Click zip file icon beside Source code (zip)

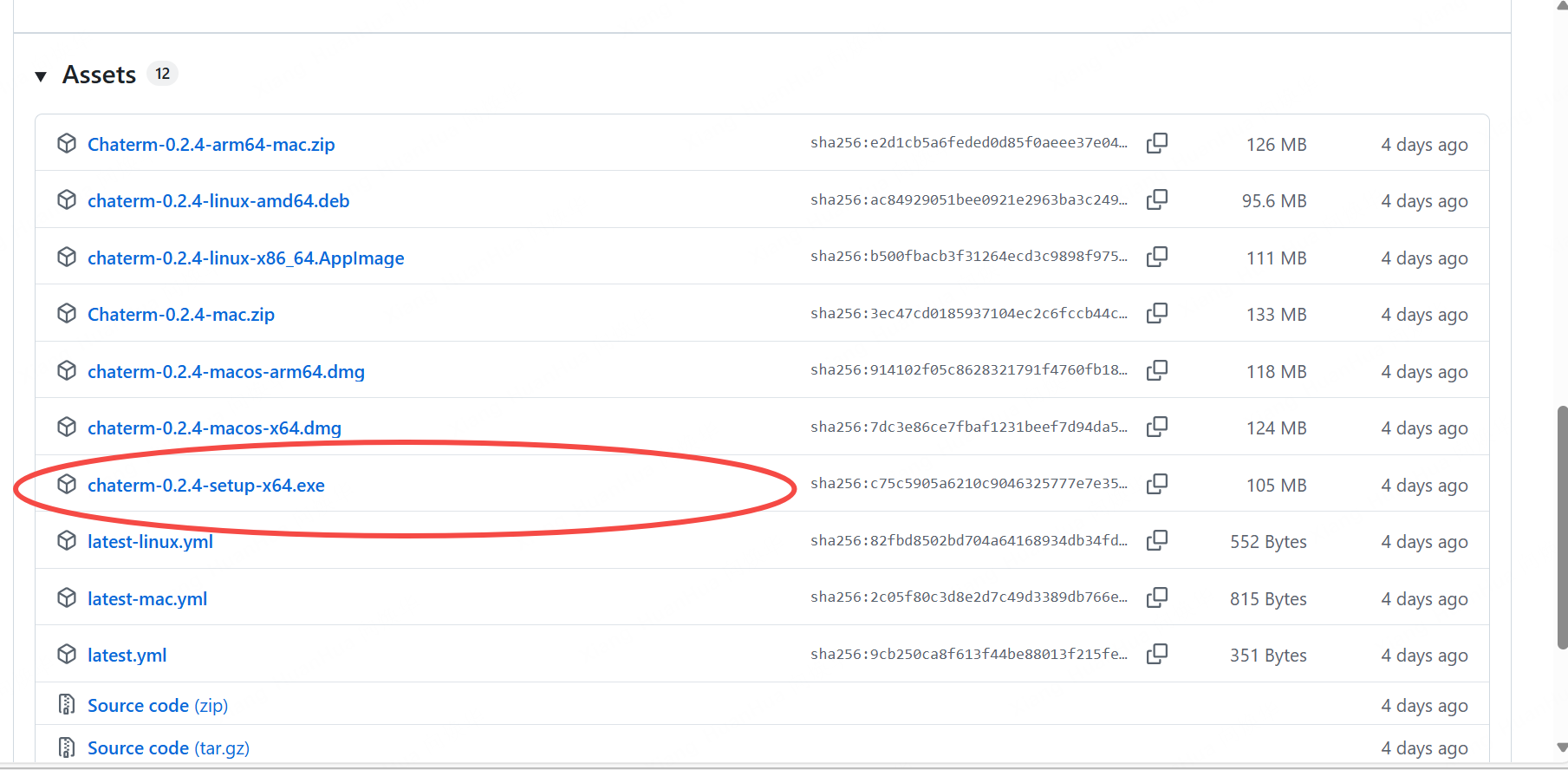(67, 704)
